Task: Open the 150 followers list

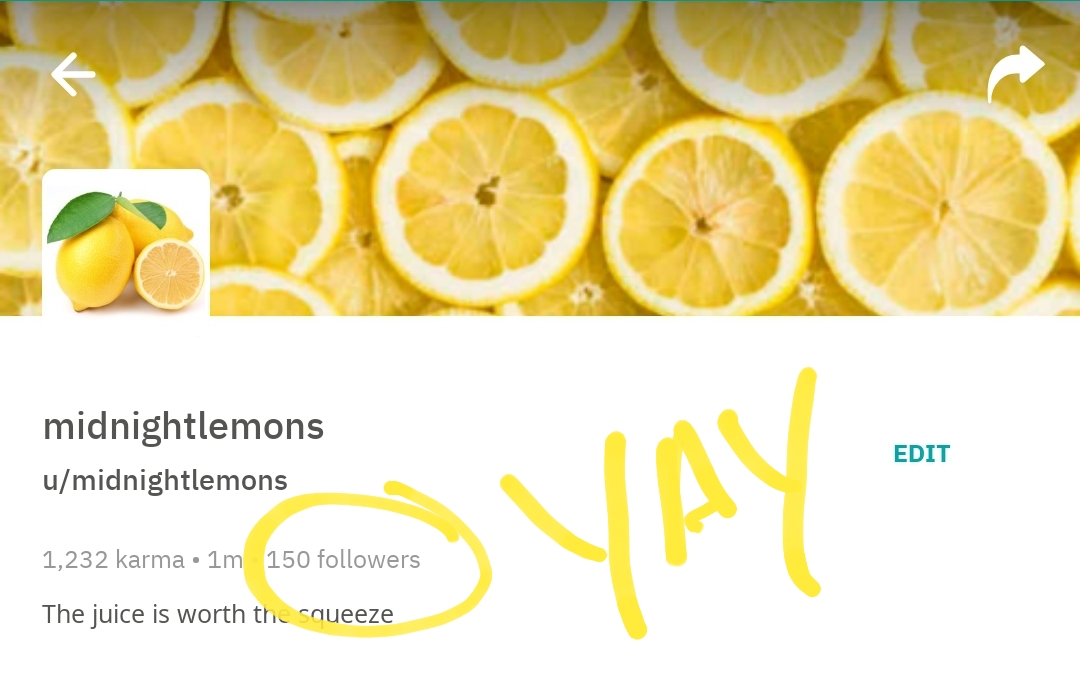Action: pyautogui.click(x=343, y=560)
